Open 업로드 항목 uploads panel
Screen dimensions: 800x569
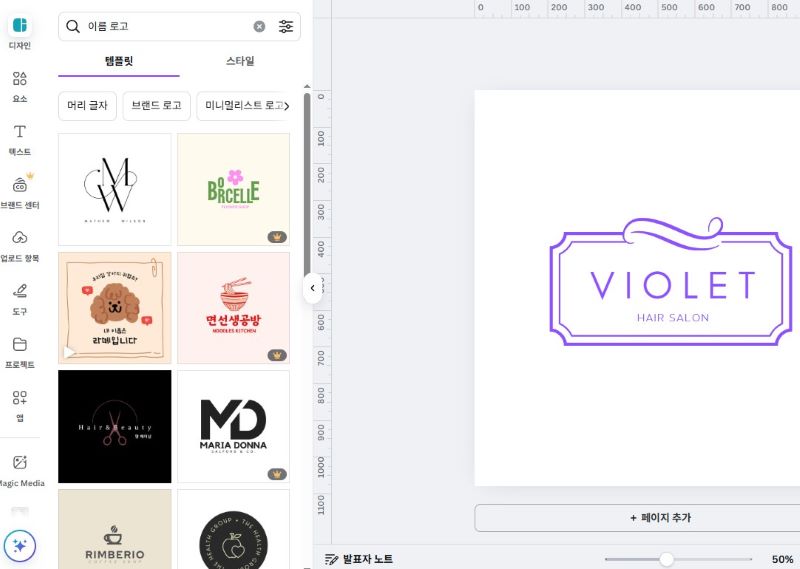tap(20, 246)
